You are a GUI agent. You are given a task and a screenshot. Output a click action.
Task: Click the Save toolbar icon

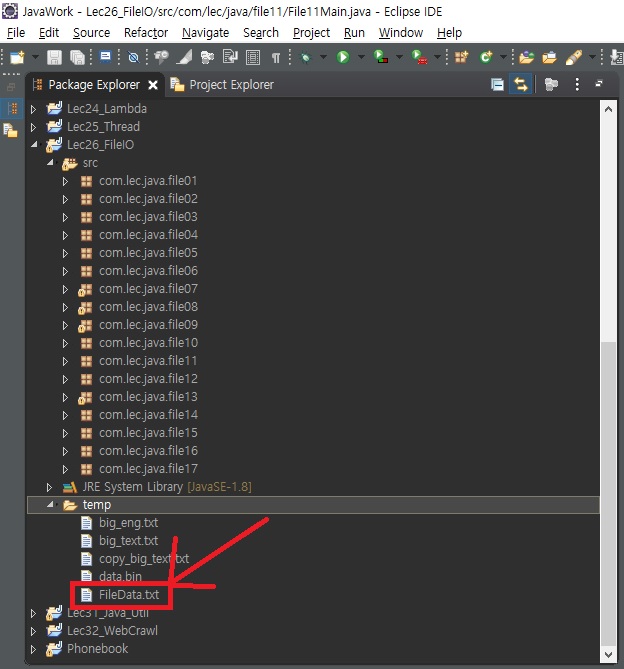(54, 57)
